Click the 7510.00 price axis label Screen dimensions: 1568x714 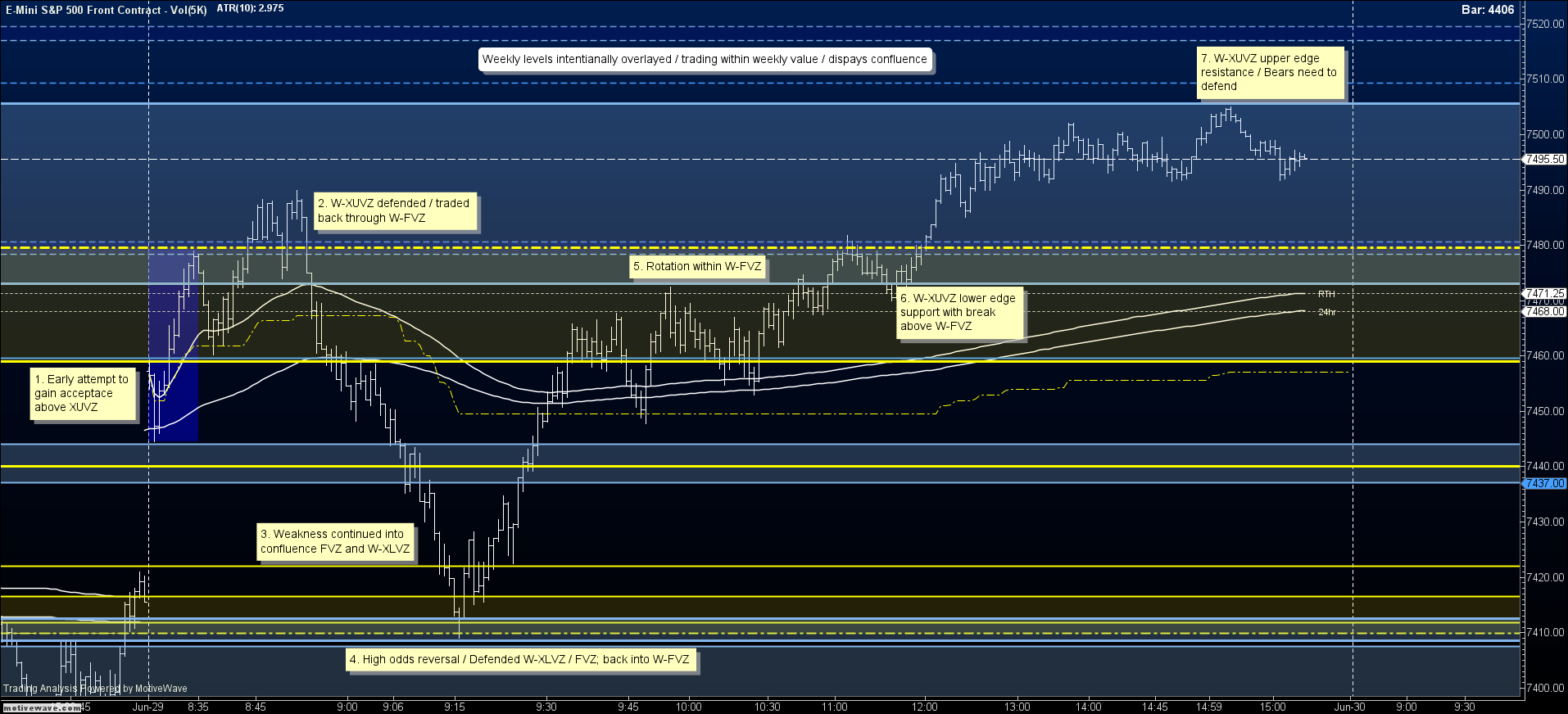1544,79
